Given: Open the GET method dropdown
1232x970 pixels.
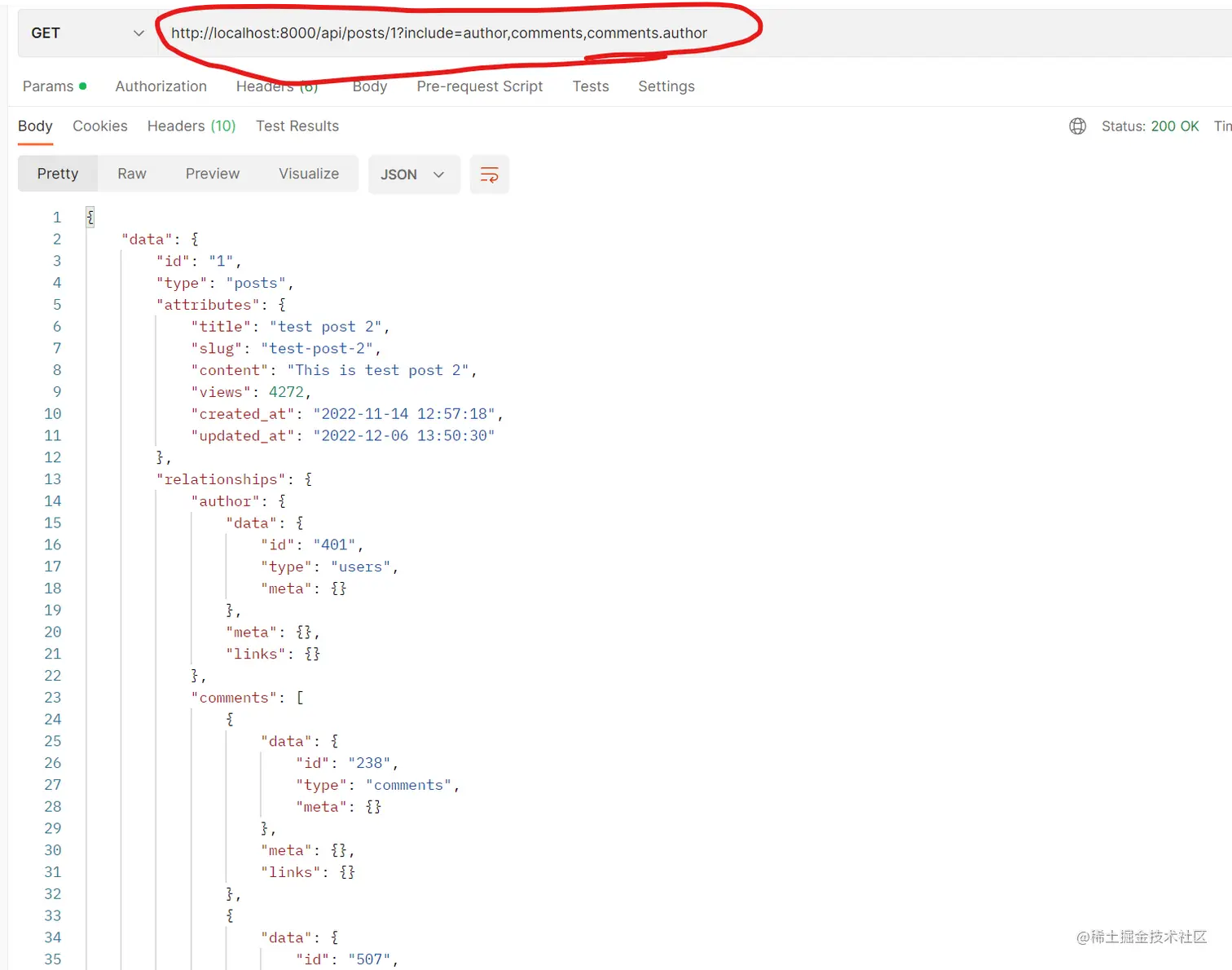Looking at the screenshot, I should coord(87,33).
